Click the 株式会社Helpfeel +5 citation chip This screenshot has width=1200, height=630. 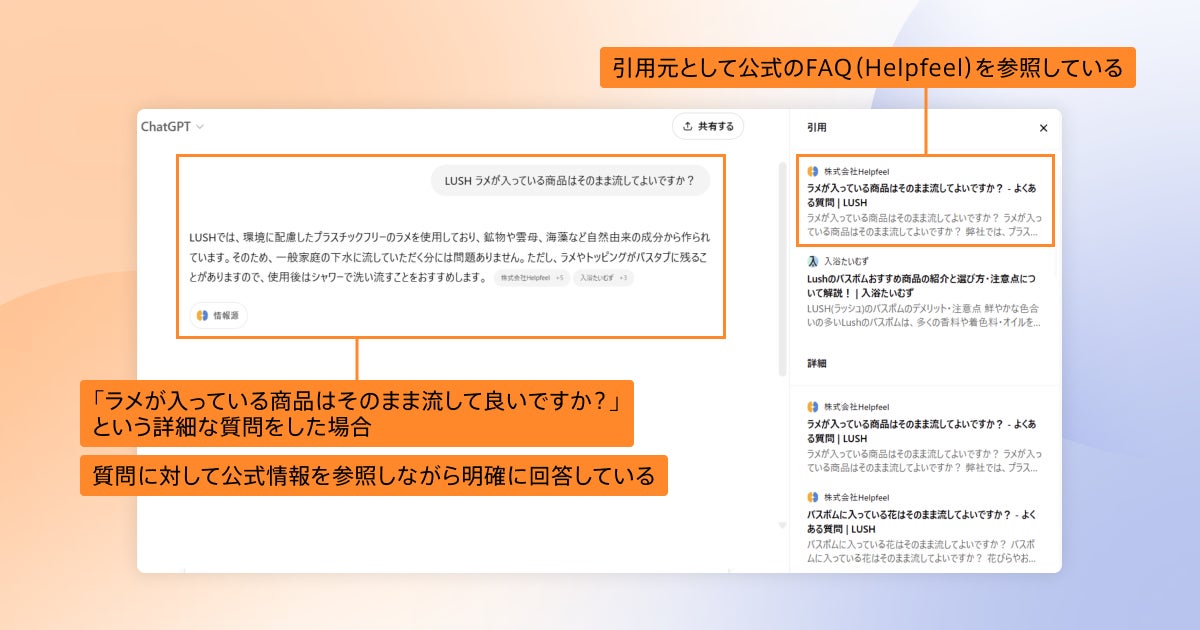point(532,278)
